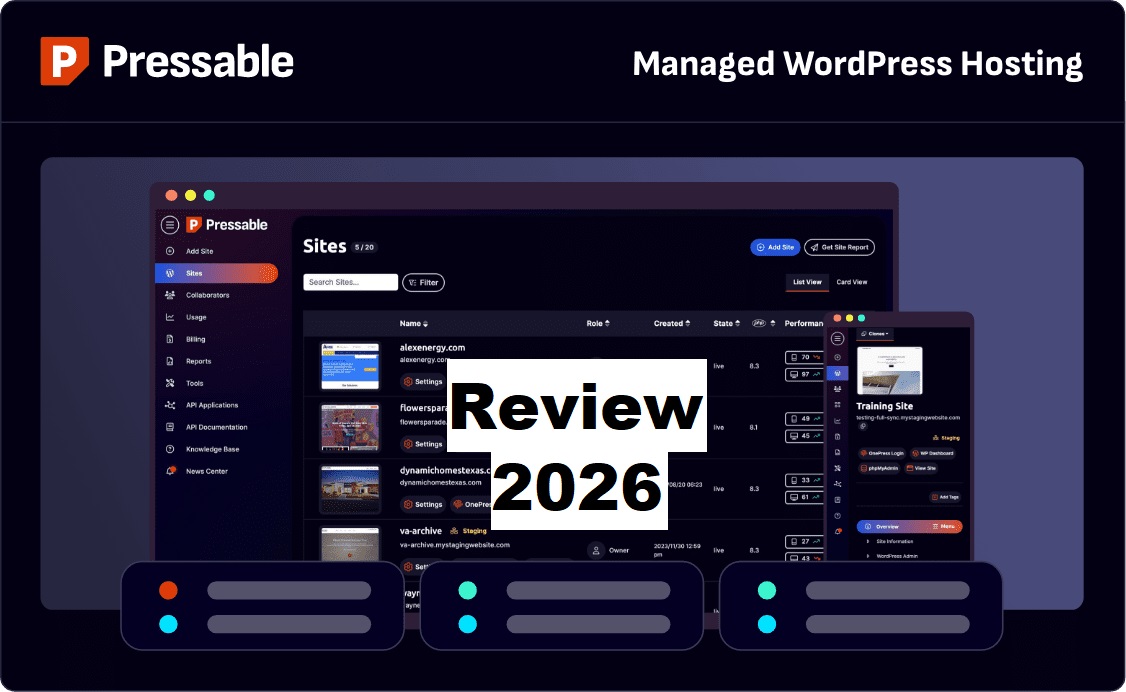The height and width of the screenshot is (692, 1126).
Task: Open the Clones dropdown in mobile panel
Action: coord(879,333)
